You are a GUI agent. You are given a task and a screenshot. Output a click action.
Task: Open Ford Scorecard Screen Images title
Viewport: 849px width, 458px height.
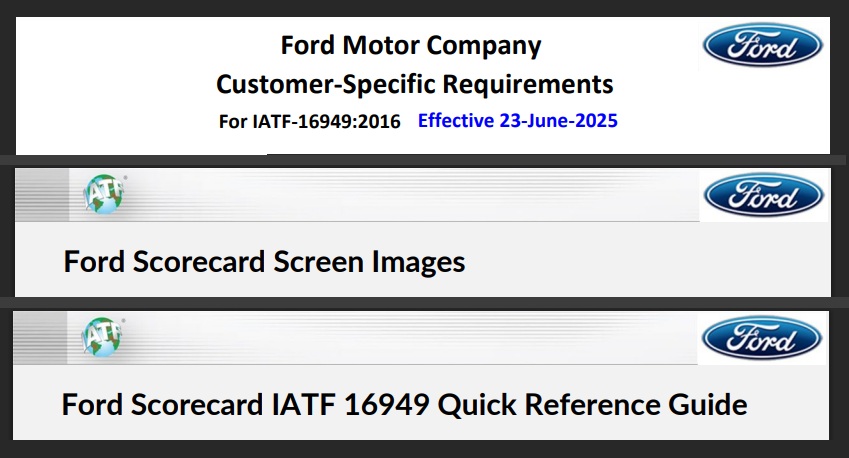(264, 261)
